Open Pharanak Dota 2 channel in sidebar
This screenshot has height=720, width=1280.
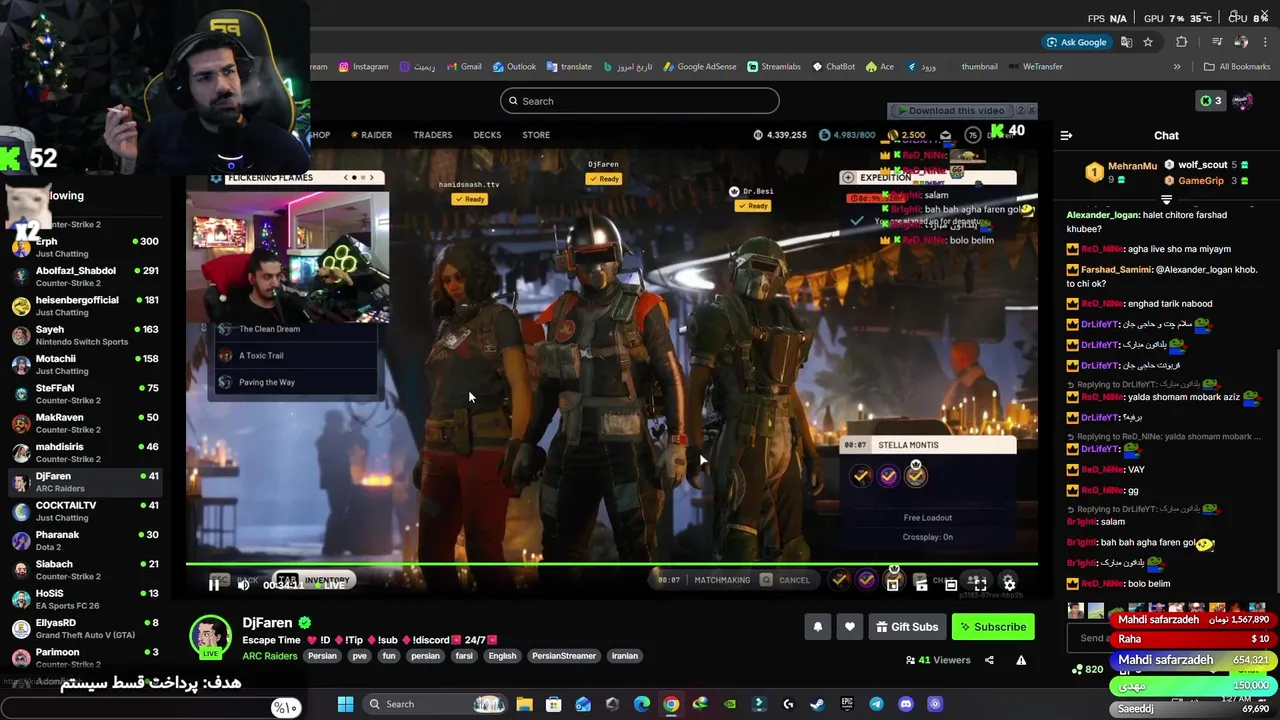click(84, 540)
